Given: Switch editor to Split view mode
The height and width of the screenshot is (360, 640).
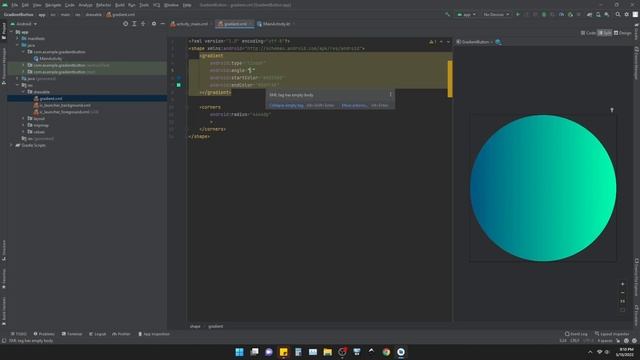Looking at the screenshot, I should [604, 33].
